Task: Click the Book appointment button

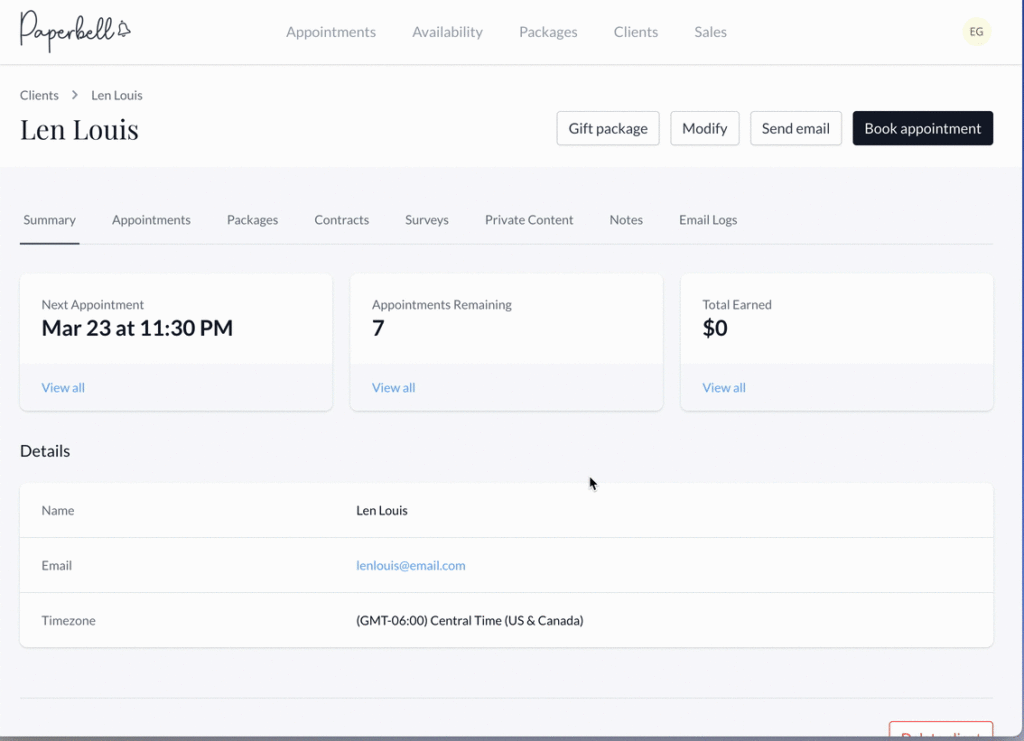Action: pyautogui.click(x=922, y=128)
